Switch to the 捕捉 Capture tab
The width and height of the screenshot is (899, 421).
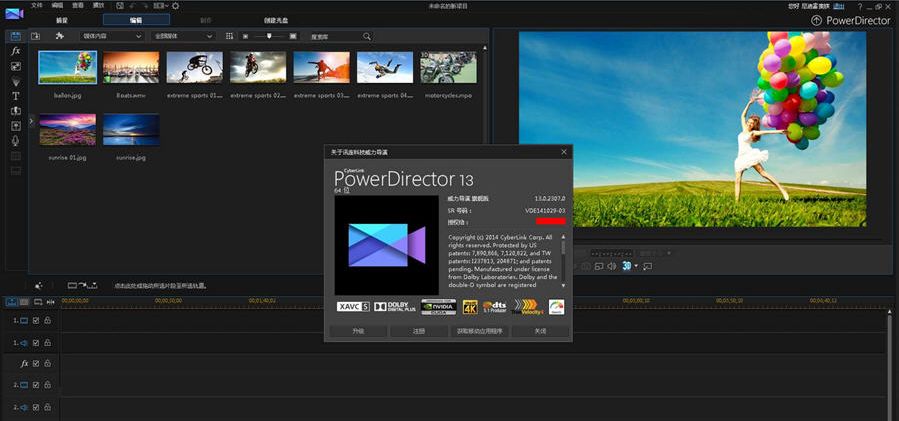click(62, 20)
